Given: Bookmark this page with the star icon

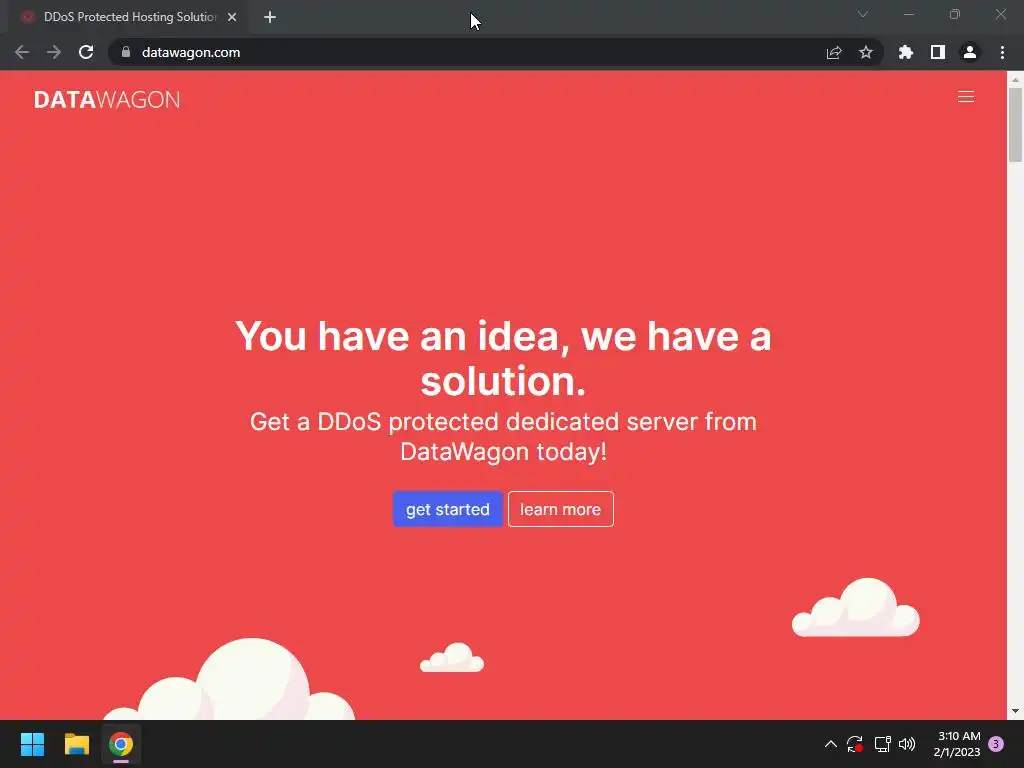Looking at the screenshot, I should [x=866, y=52].
